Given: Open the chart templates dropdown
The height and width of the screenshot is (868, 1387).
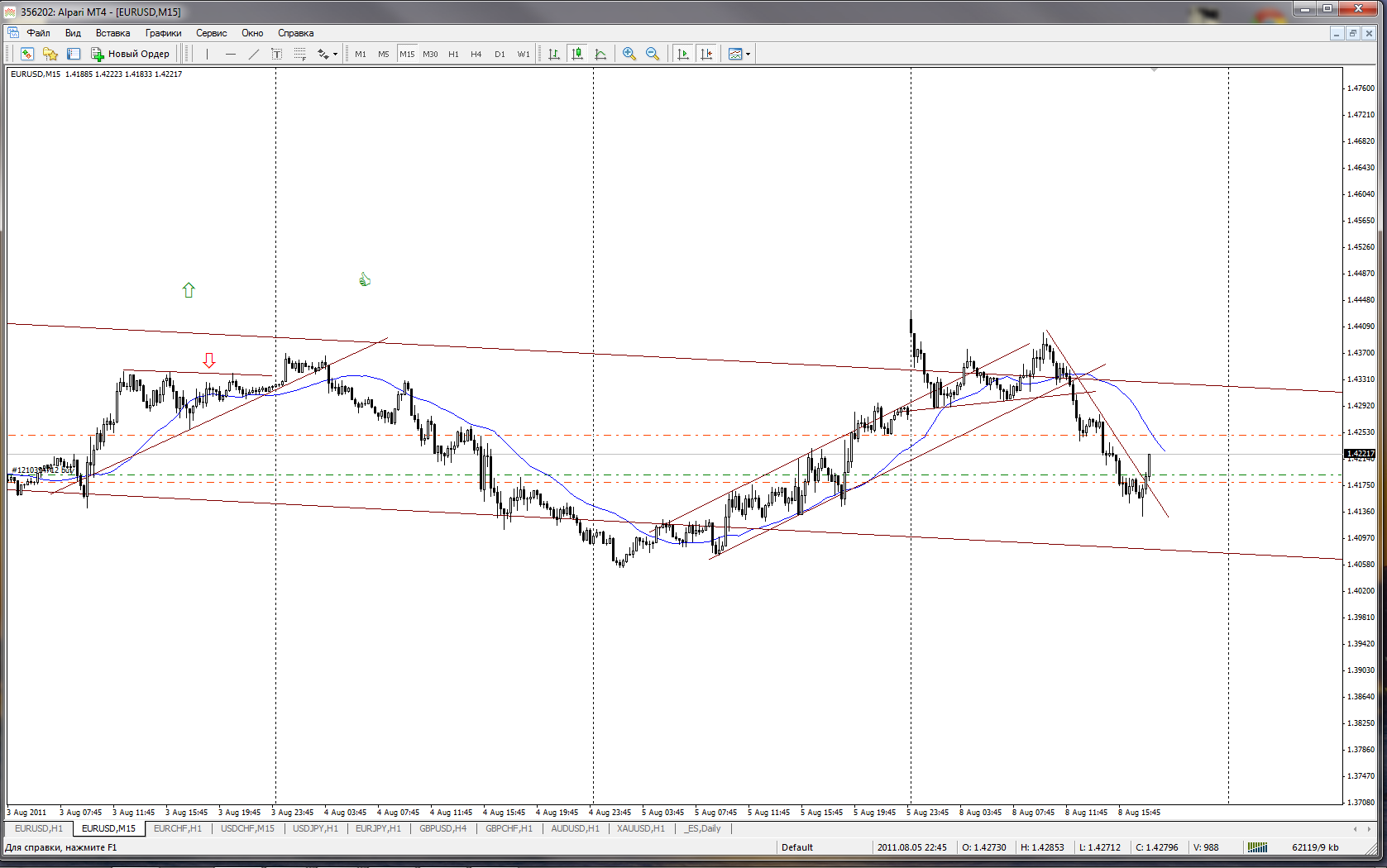Looking at the screenshot, I should [739, 54].
